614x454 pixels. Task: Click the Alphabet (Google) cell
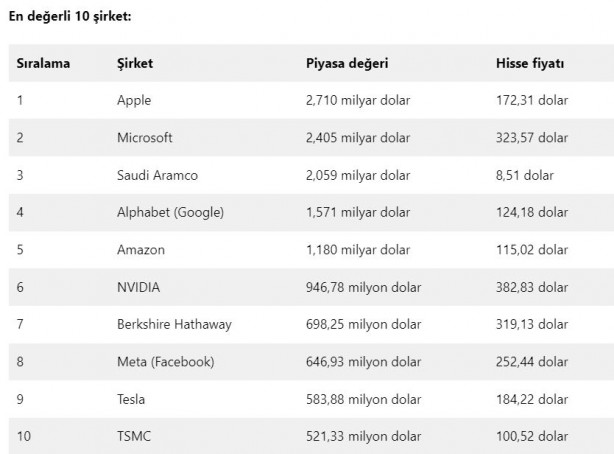(x=170, y=212)
